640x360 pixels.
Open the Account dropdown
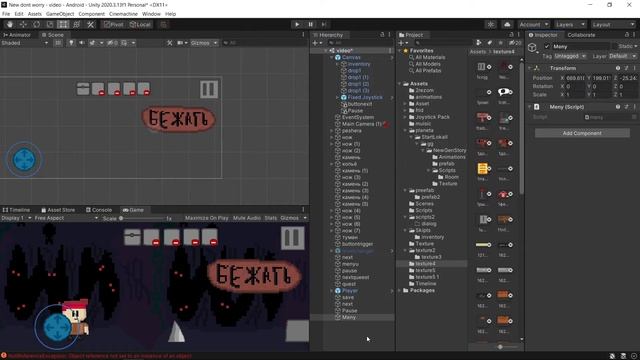[x=533, y=24]
